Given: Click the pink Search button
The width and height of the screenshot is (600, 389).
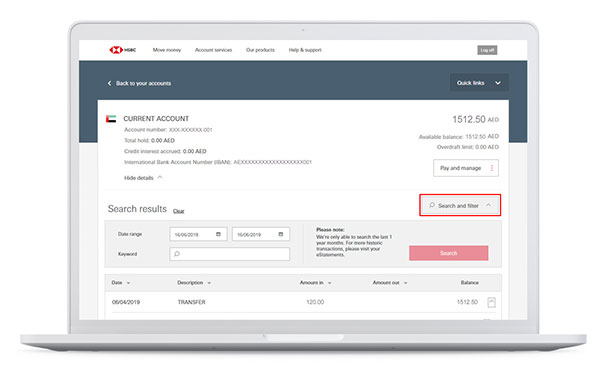Looking at the screenshot, I should 448,253.
